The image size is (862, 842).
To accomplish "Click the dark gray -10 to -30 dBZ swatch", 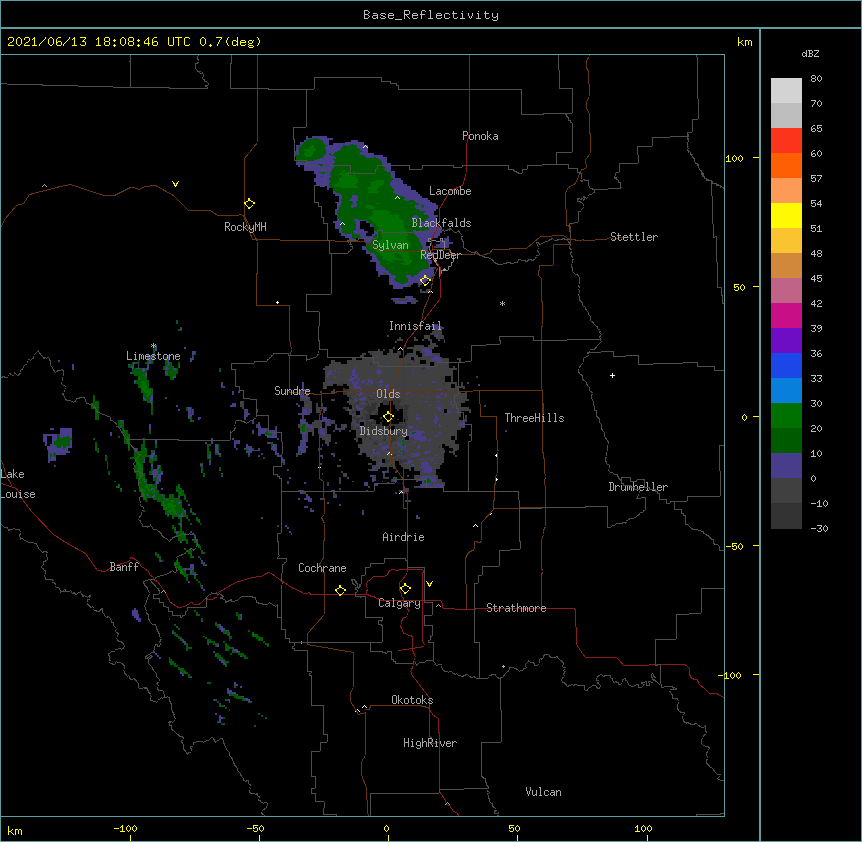I will (x=786, y=516).
